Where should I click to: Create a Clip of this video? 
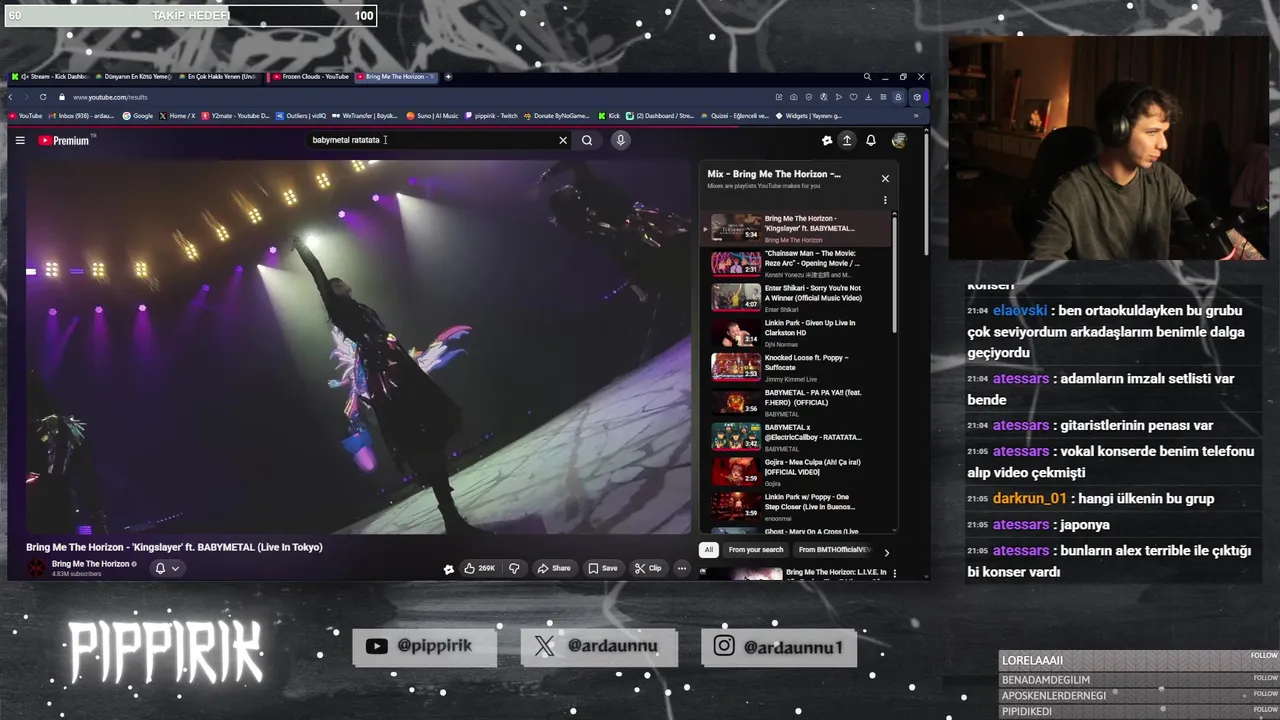[x=648, y=568]
